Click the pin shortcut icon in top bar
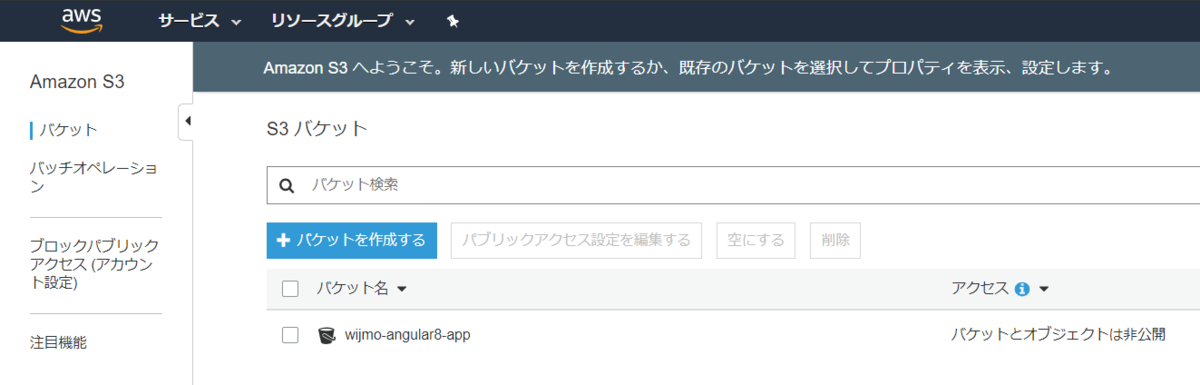 coord(452,21)
